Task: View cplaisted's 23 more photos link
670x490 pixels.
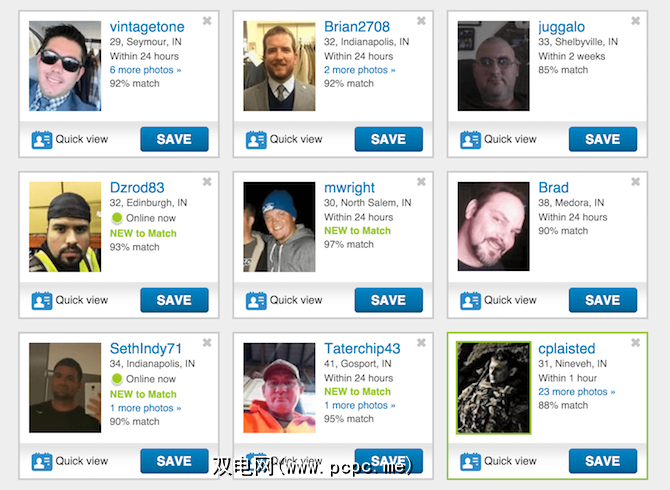Action: pyautogui.click(x=576, y=392)
